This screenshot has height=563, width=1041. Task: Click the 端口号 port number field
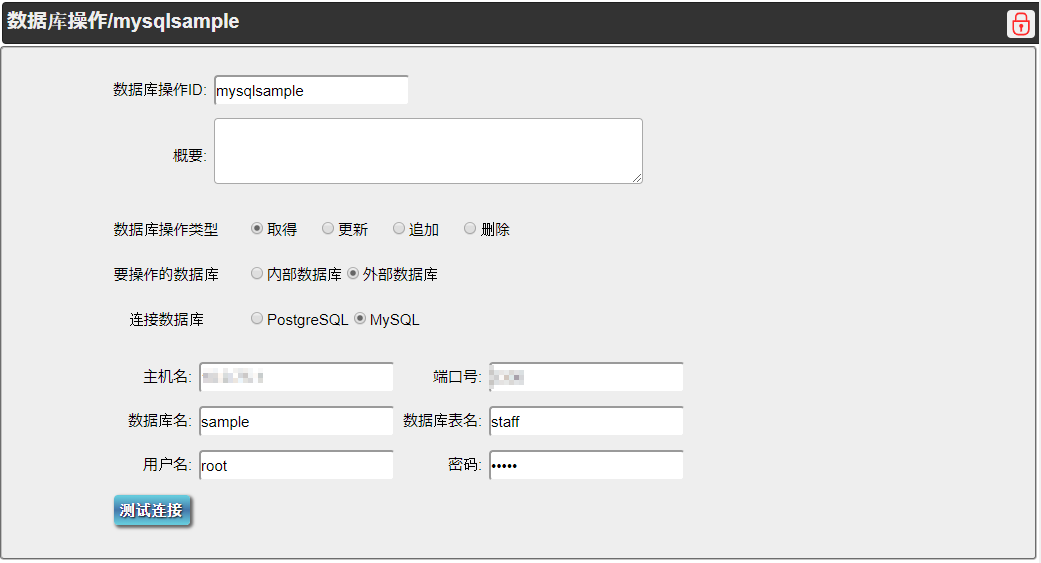[x=586, y=377]
